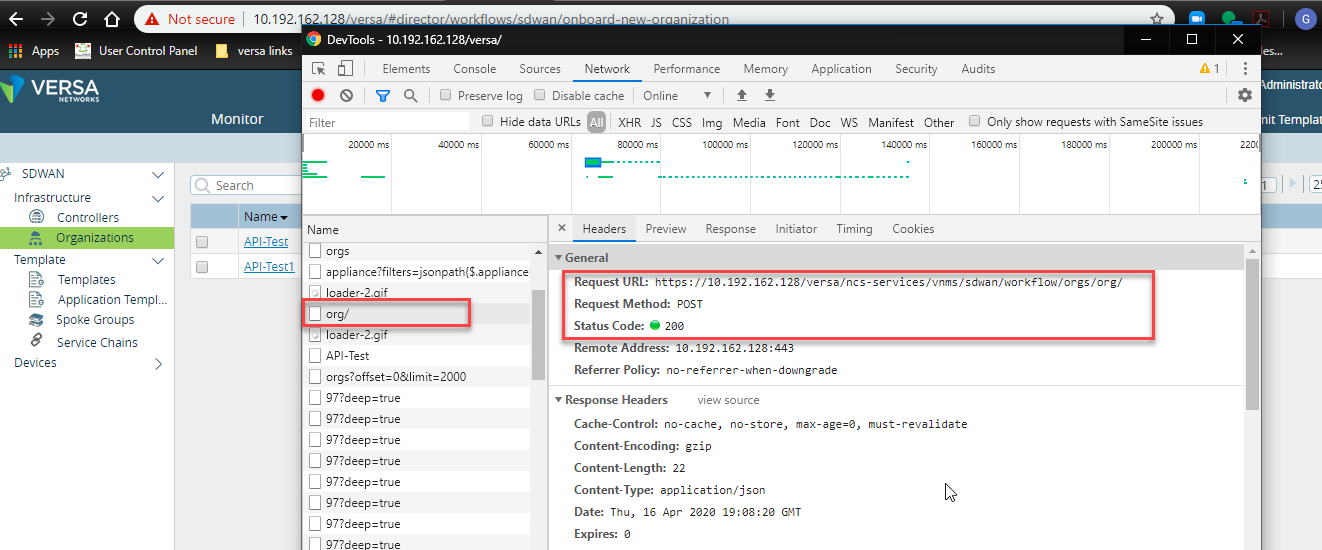
Task: Select the inspect element picker icon
Action: [319, 69]
